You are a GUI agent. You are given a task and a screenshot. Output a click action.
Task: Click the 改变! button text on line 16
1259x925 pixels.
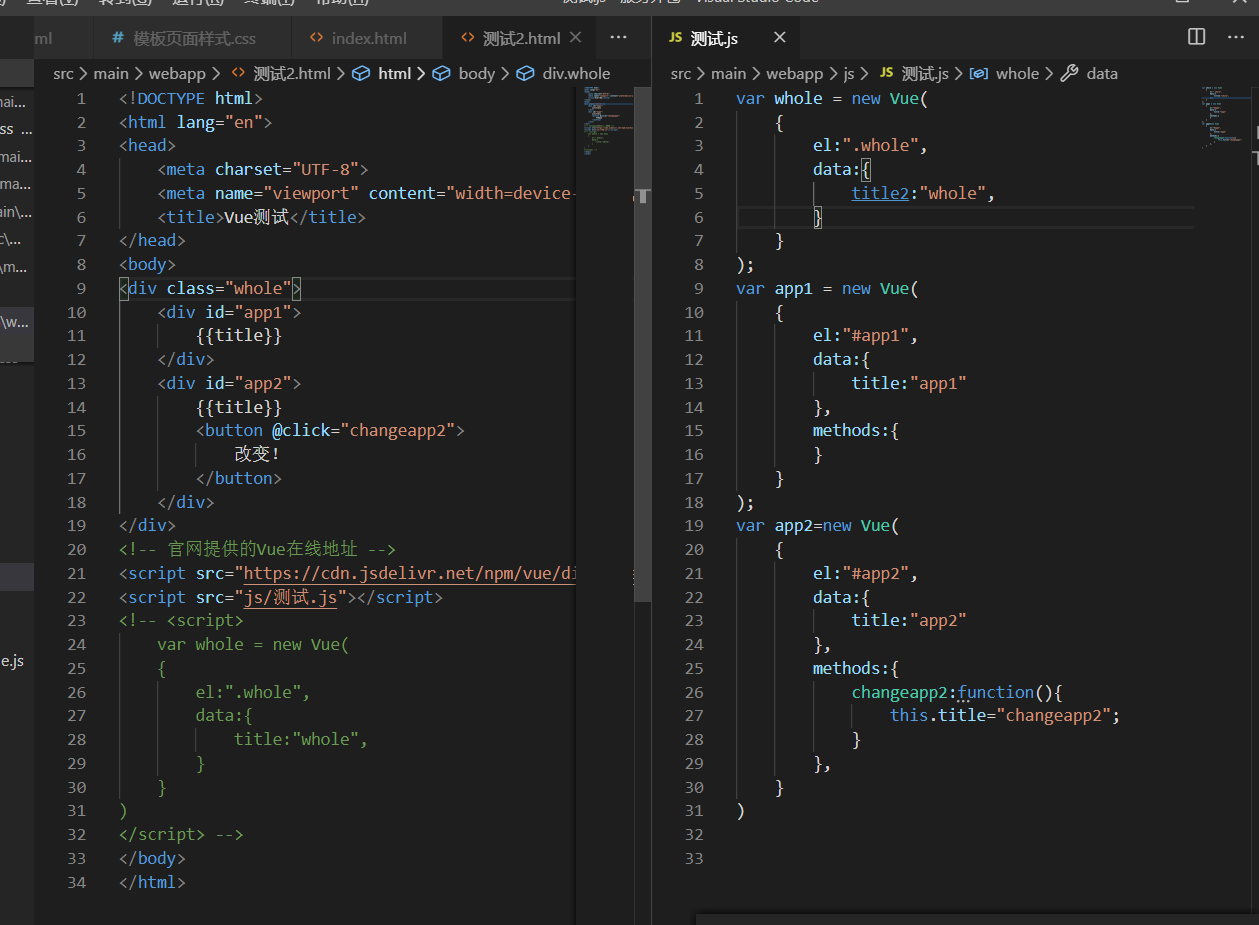(x=258, y=454)
